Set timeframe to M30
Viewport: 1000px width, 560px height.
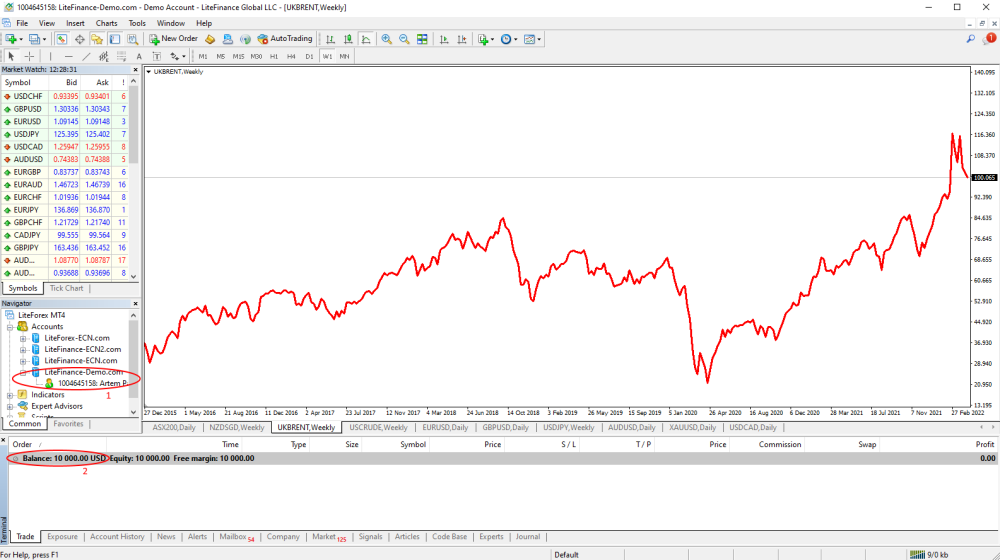point(256,56)
